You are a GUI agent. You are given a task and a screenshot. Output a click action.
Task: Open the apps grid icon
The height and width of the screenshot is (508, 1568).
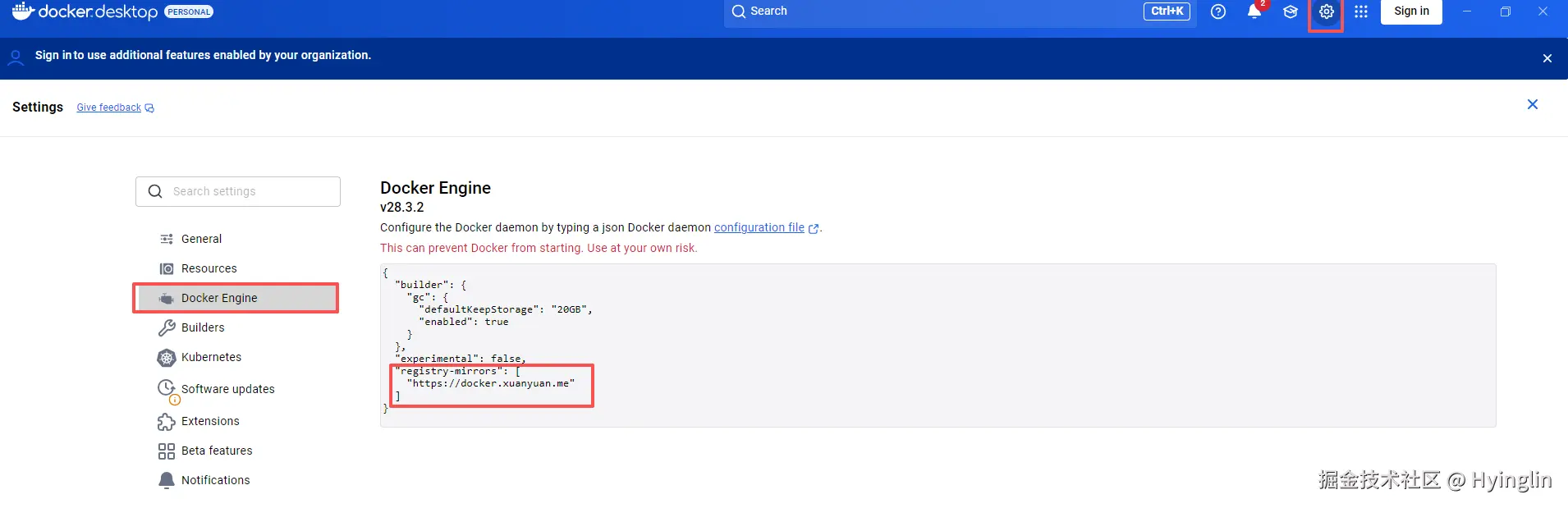pos(1361,11)
